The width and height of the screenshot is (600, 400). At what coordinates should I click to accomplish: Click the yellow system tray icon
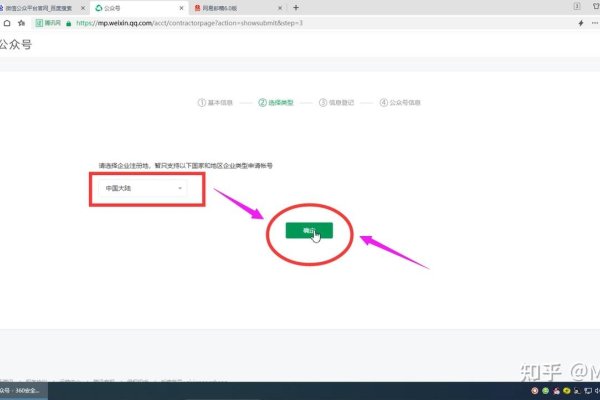pyautogui.click(x=567, y=391)
